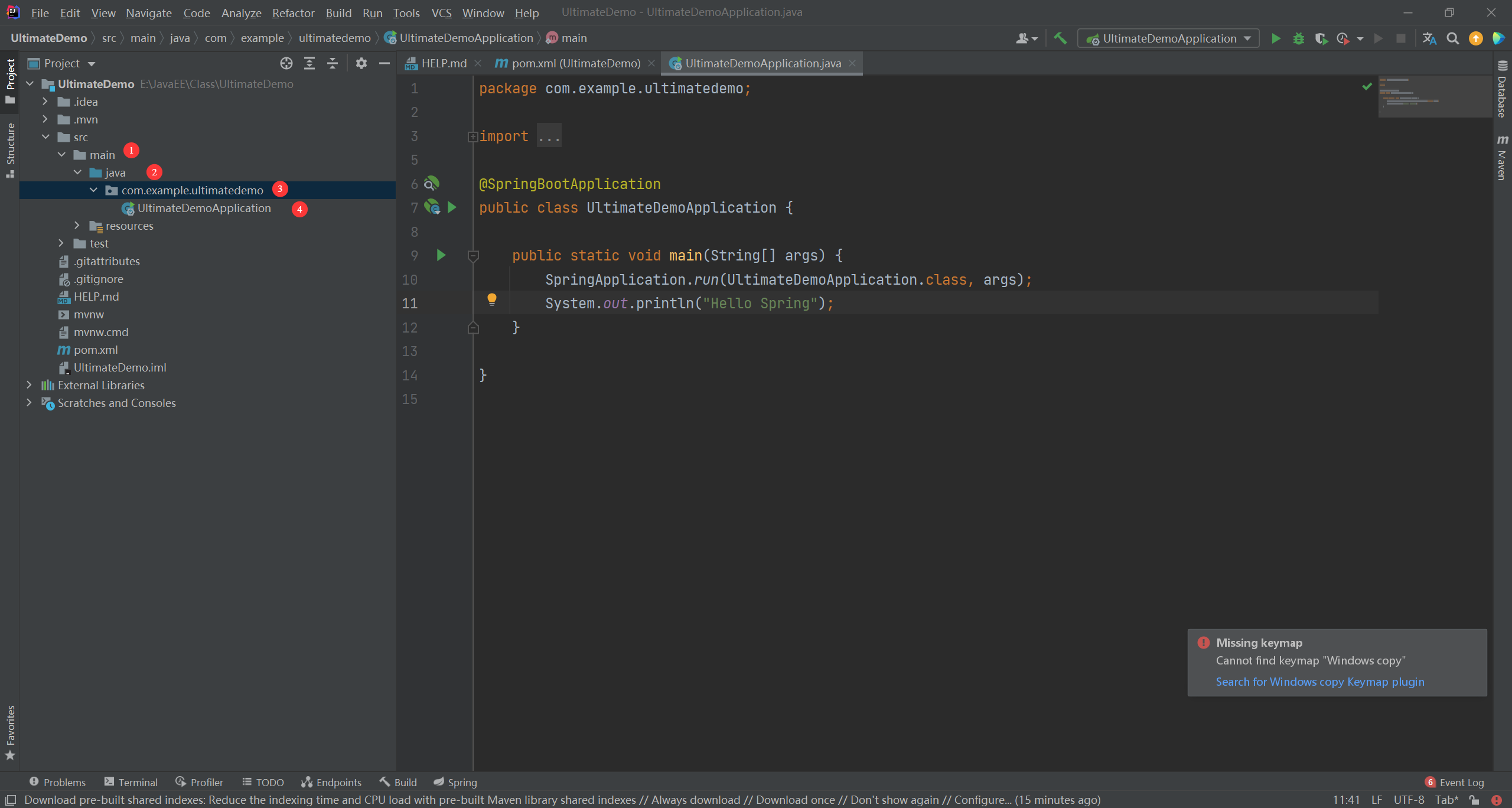Click Search for Windows copy Keymap plugin
The image size is (1512, 808).
pyautogui.click(x=1319, y=682)
